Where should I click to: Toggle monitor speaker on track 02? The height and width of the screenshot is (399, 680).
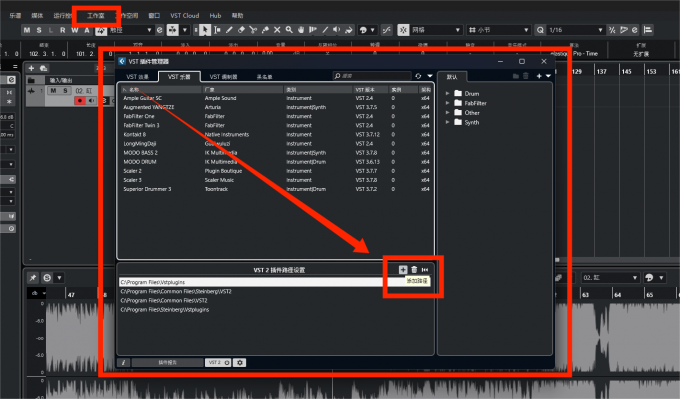click(92, 101)
